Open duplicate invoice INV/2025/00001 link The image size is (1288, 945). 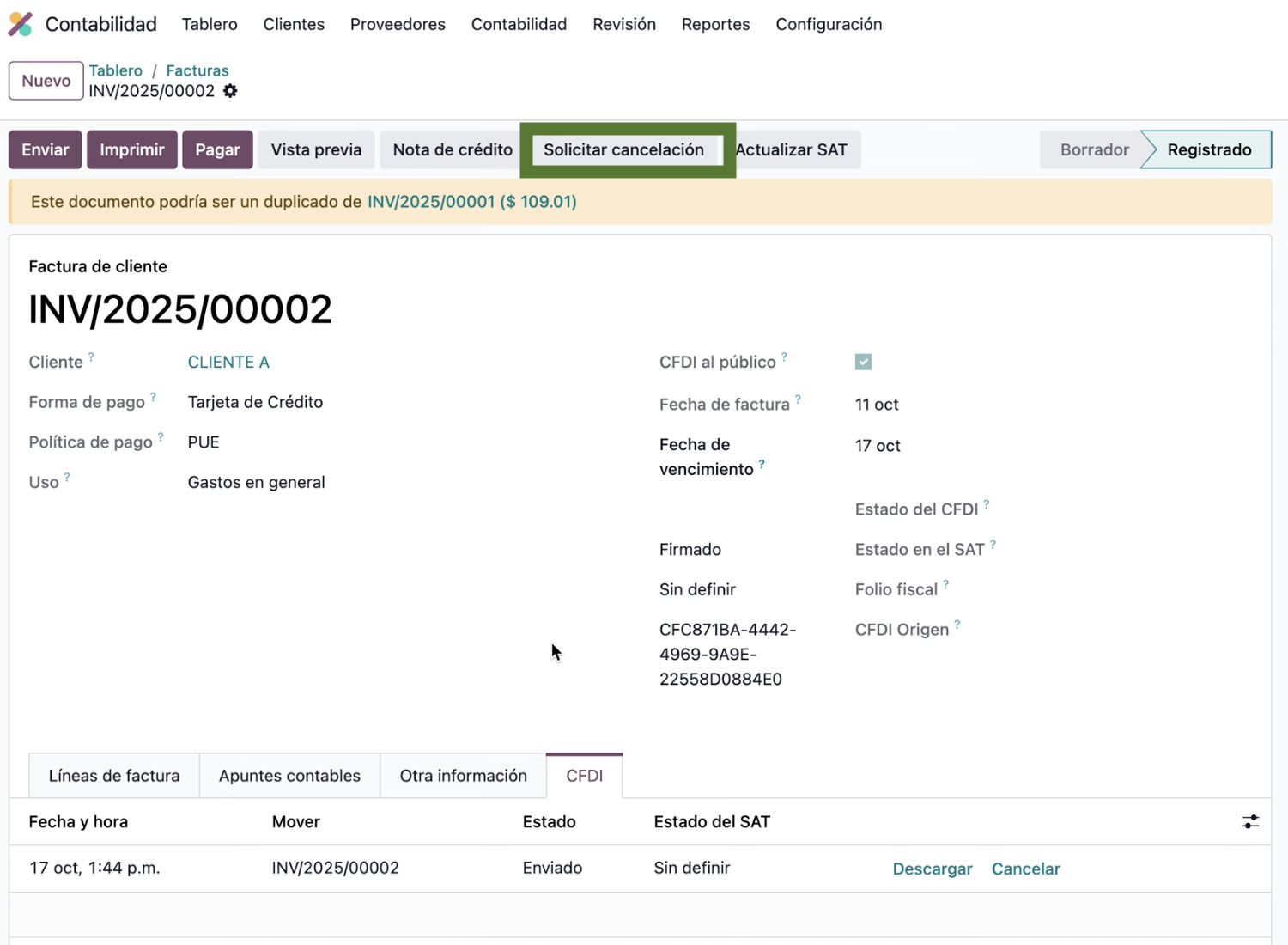point(471,202)
